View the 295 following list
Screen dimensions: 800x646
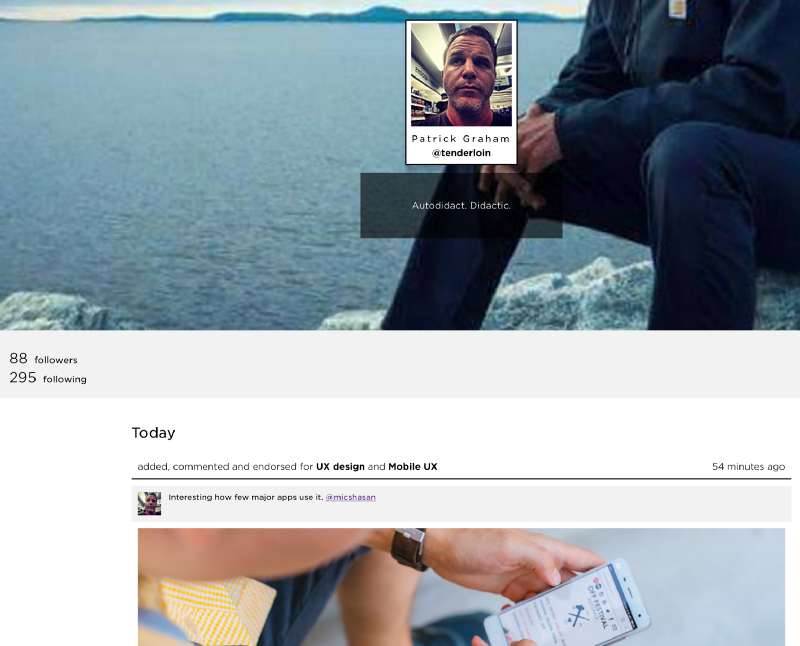[x=48, y=378]
